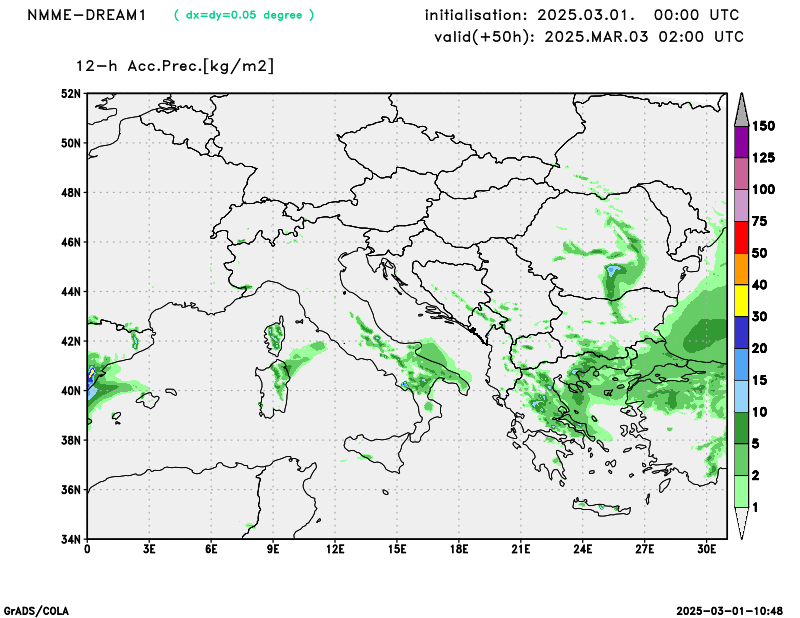Click the blue precipitation core over Romania
The width and height of the screenshot is (800, 618).
coord(612,270)
